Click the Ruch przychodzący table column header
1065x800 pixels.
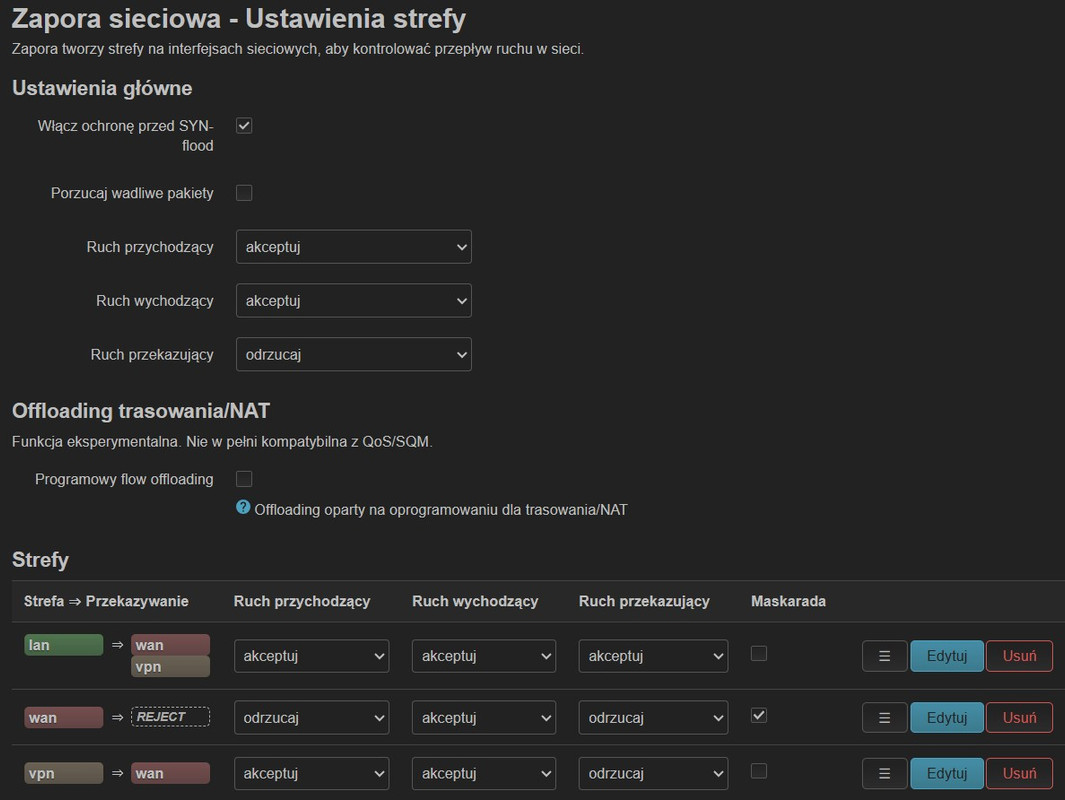click(302, 601)
